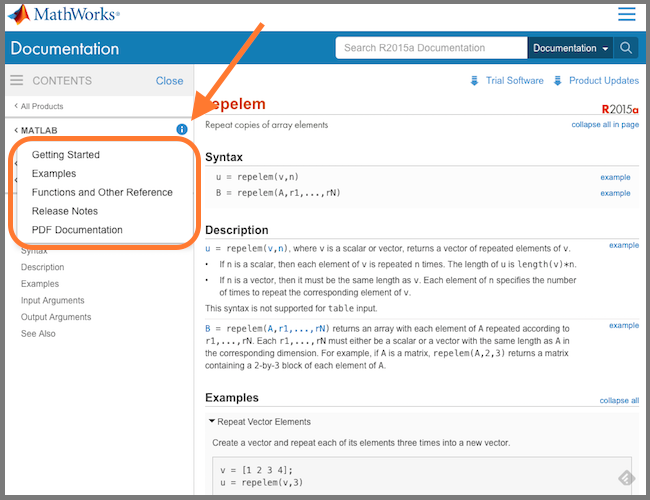Go back to All Products

click(40, 106)
